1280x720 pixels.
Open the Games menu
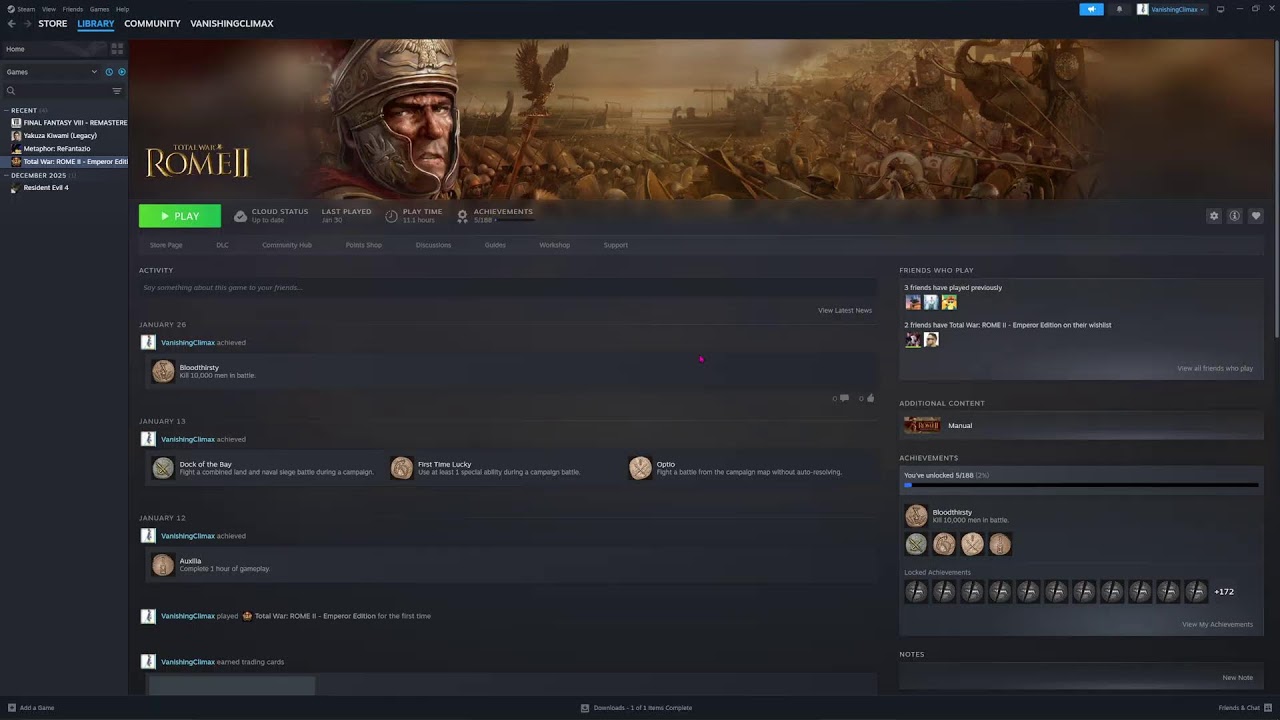99,9
